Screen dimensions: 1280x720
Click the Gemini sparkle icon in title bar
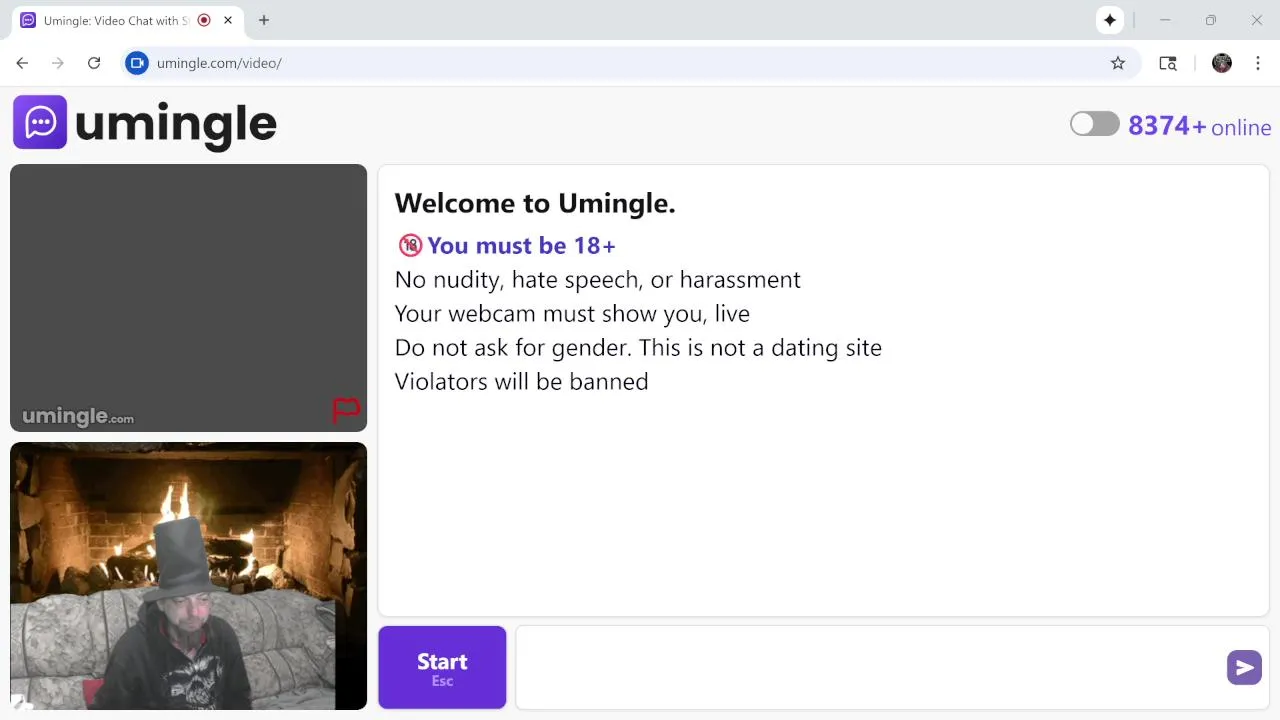[x=1110, y=20]
